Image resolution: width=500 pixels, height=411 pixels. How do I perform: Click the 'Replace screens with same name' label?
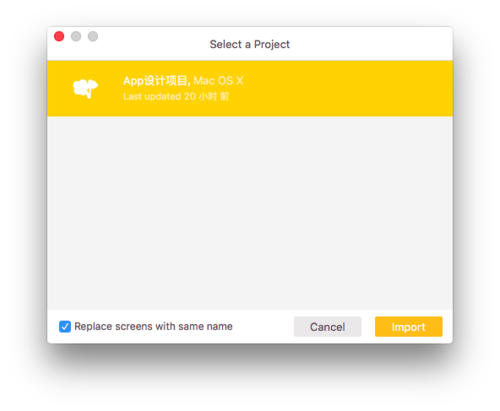pos(153,326)
